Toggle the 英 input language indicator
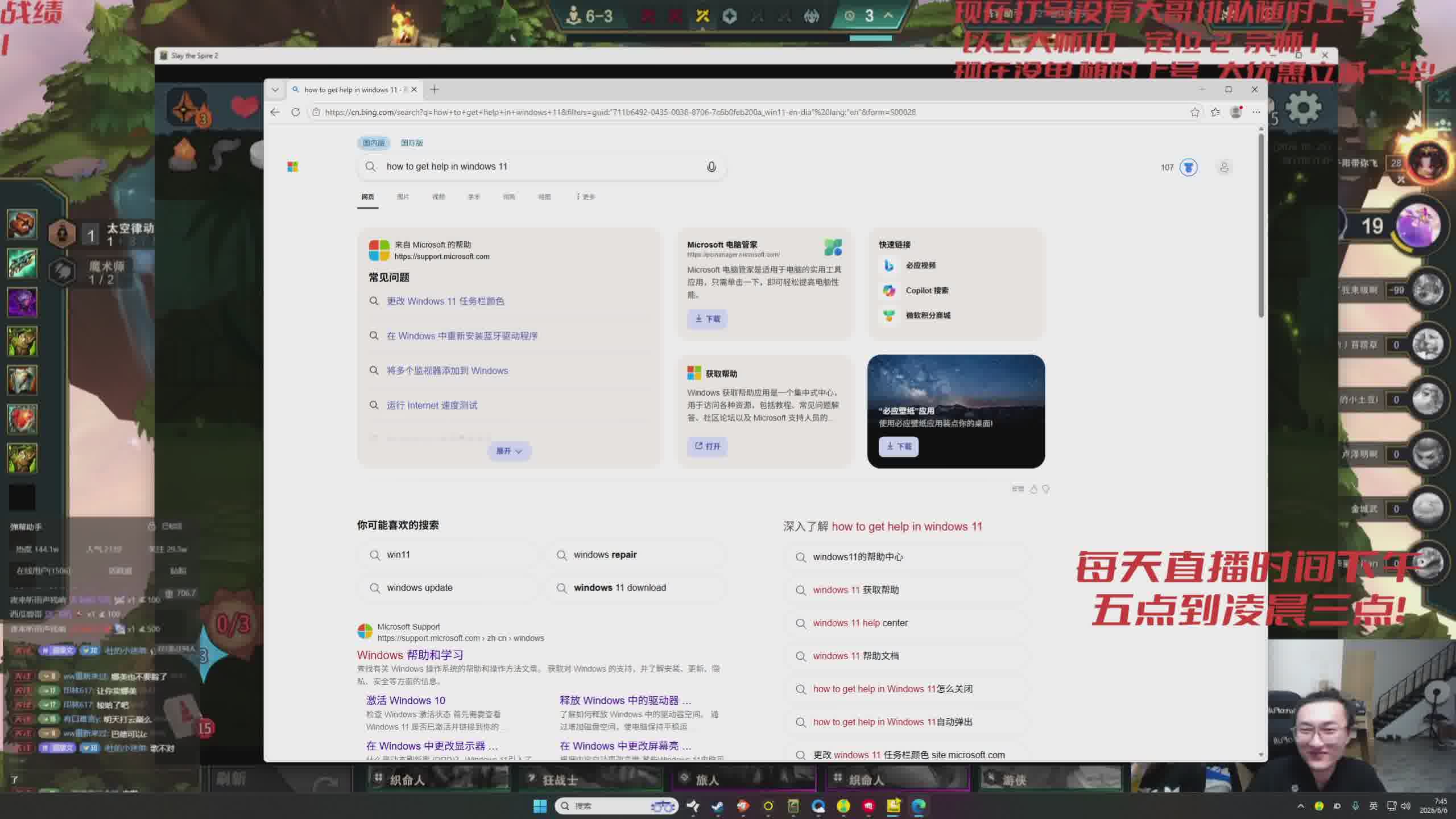The width and height of the screenshot is (1456, 819). click(x=1374, y=806)
